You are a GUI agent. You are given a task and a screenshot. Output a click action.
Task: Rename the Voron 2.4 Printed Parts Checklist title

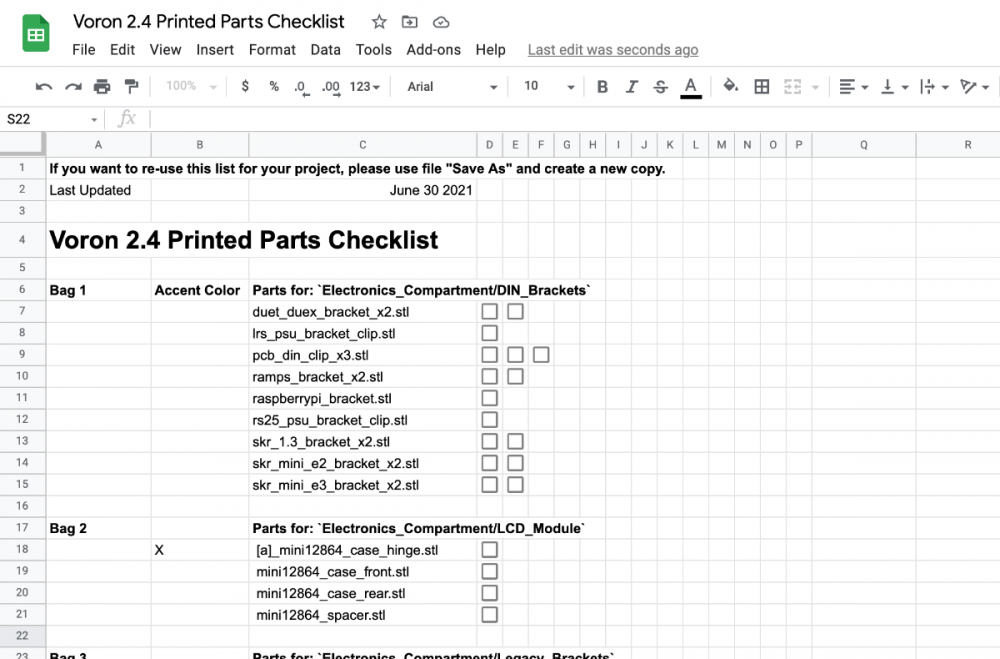tap(209, 22)
